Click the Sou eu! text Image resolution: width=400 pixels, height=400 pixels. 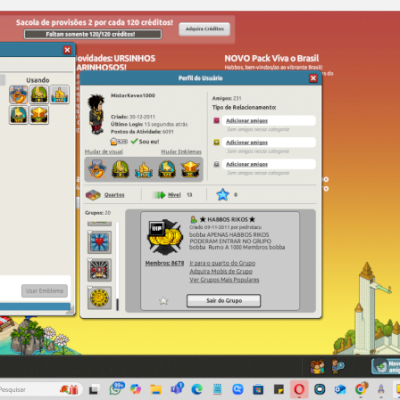(149, 142)
